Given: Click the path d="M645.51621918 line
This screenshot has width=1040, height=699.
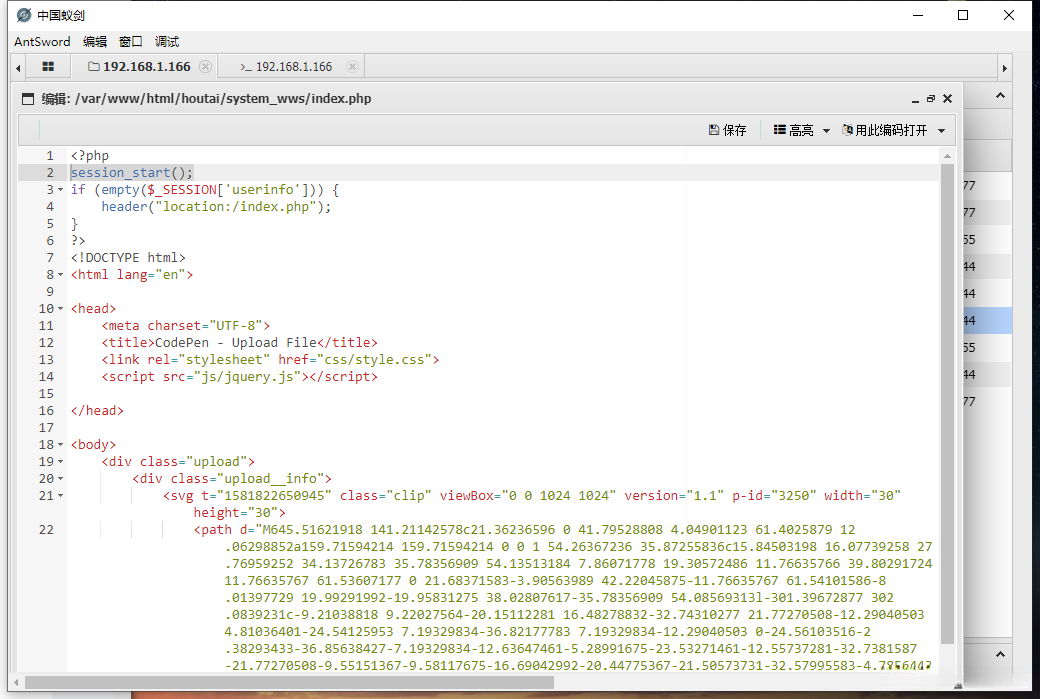Looking at the screenshot, I should pos(524,530).
